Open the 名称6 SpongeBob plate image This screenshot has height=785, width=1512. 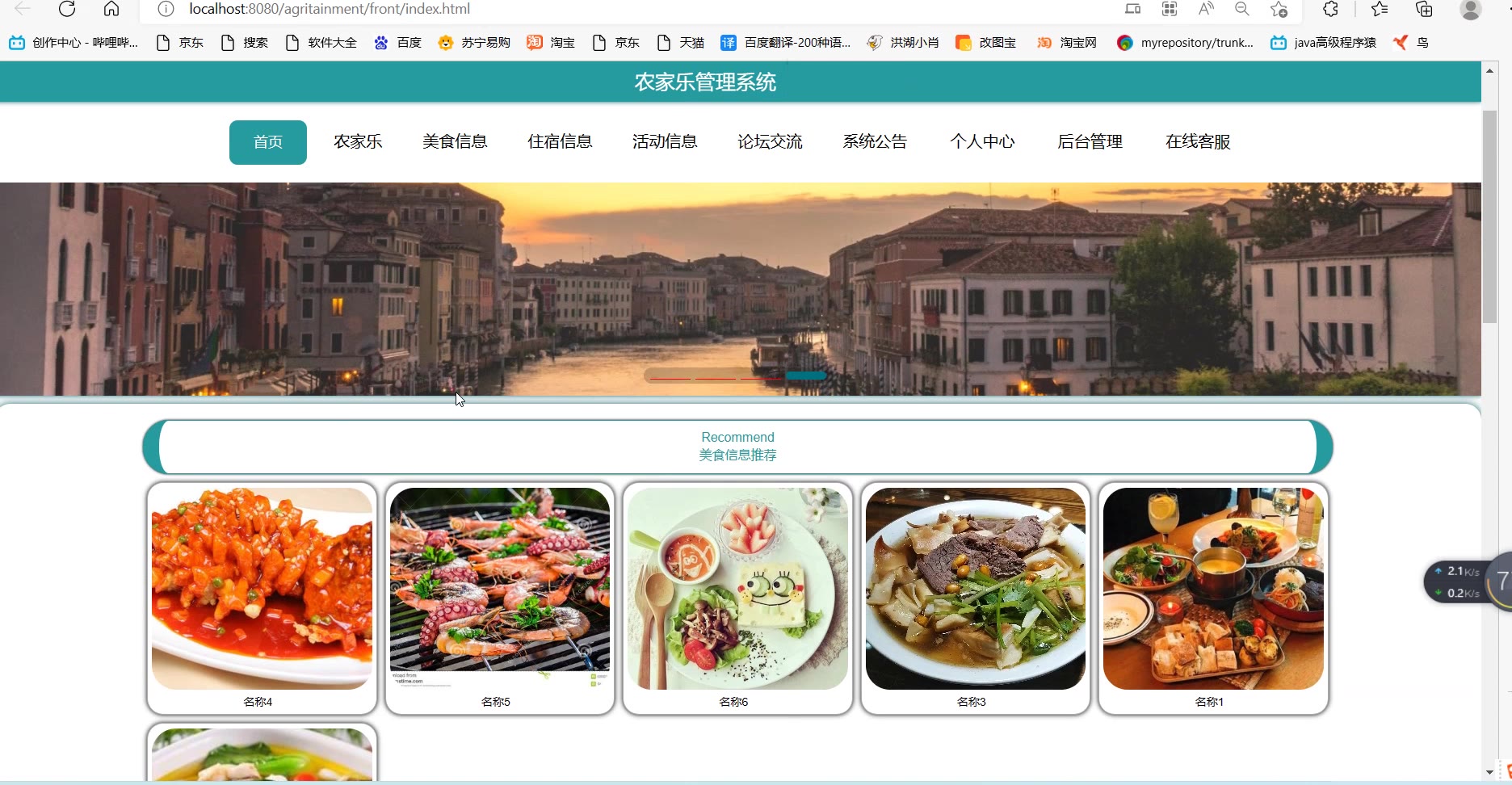coord(737,588)
